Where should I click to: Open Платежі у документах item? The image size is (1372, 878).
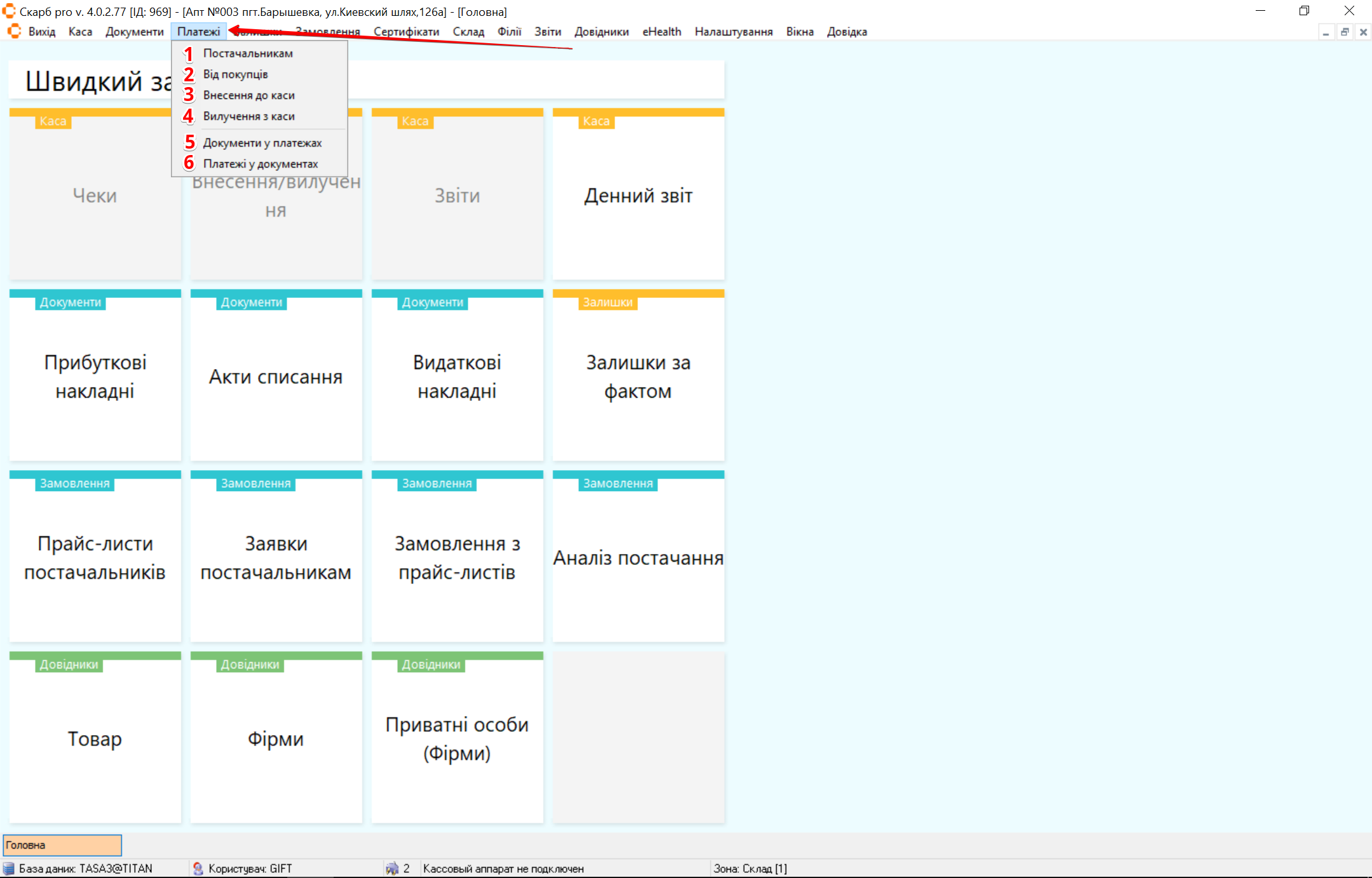pyautogui.click(x=260, y=164)
